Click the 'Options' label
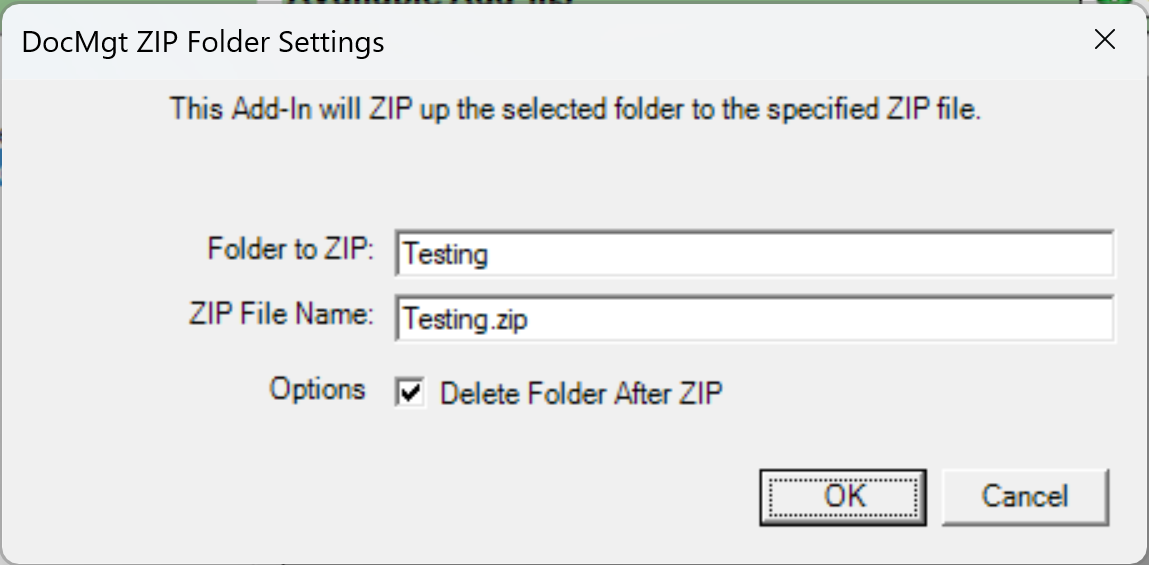Viewport: 1149px width, 565px height. click(x=317, y=389)
